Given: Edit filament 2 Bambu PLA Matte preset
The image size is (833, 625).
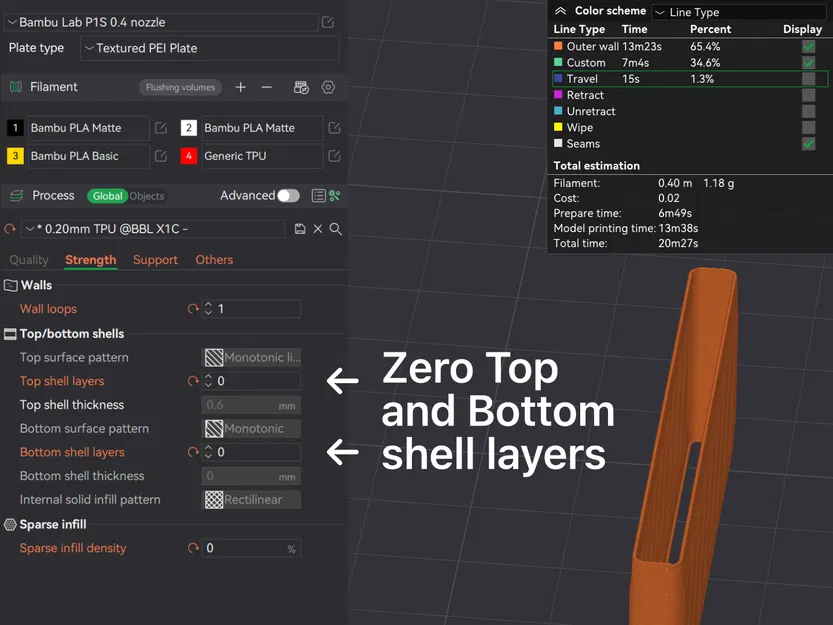Looking at the screenshot, I should (x=334, y=128).
